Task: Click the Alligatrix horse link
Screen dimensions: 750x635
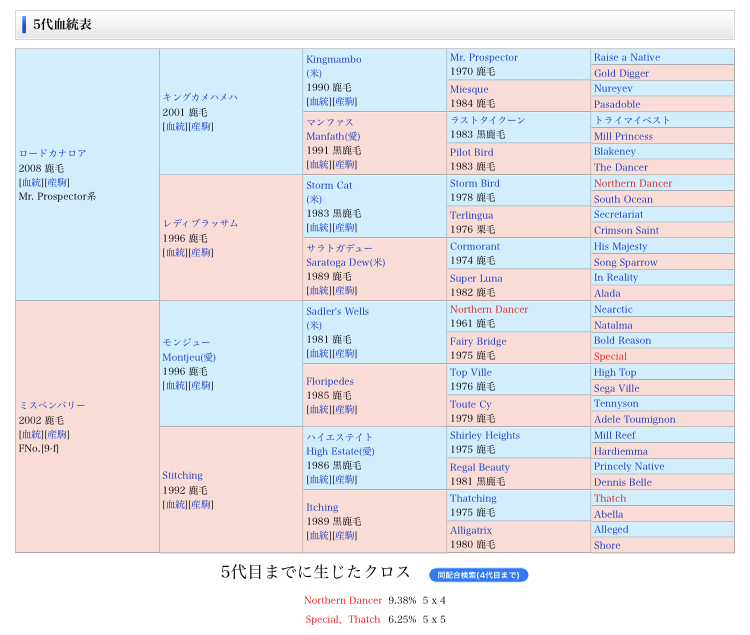Action: pyautogui.click(x=474, y=530)
